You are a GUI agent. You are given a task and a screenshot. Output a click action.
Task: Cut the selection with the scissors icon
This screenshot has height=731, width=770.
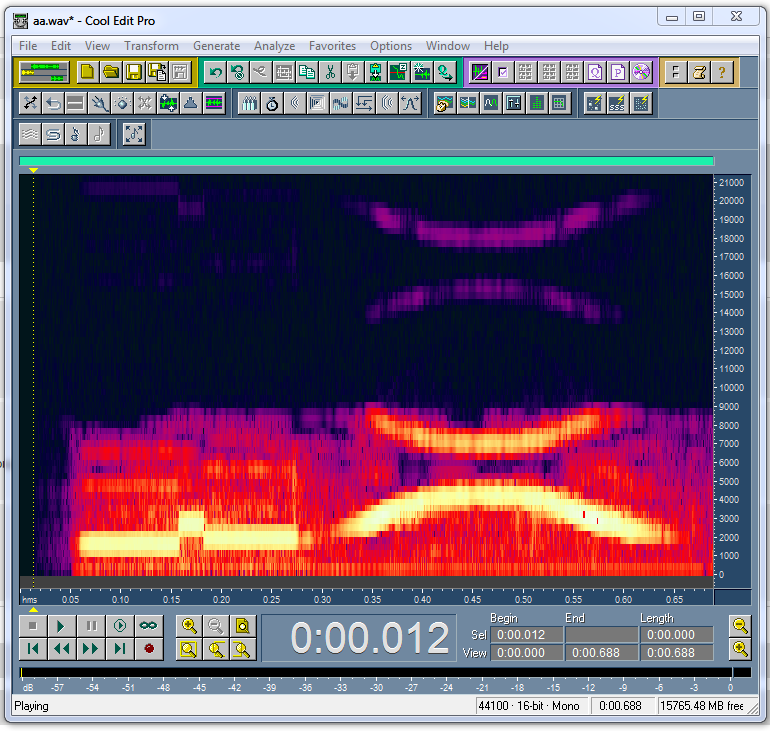329,72
